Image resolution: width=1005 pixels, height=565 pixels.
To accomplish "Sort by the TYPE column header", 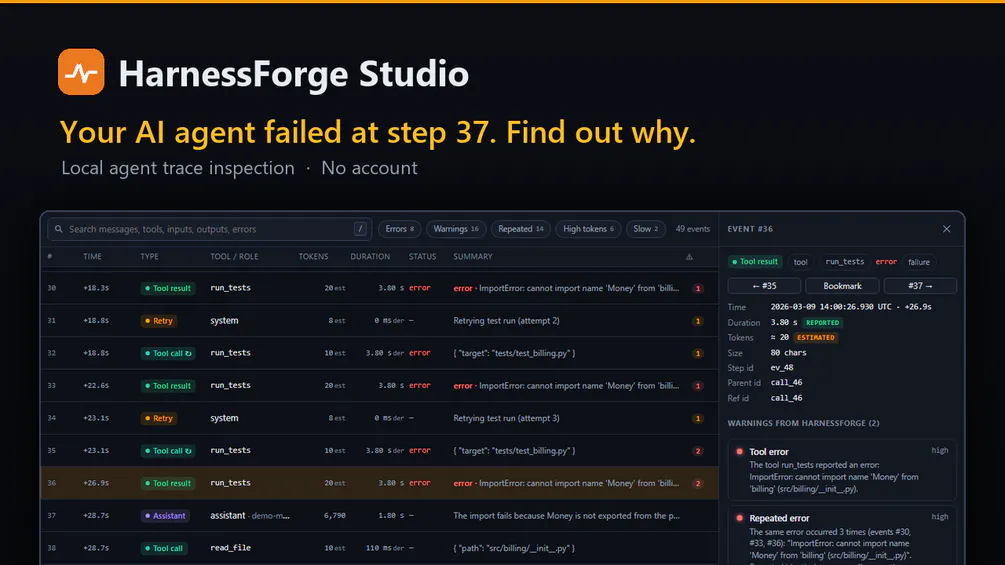I will (x=149, y=256).
